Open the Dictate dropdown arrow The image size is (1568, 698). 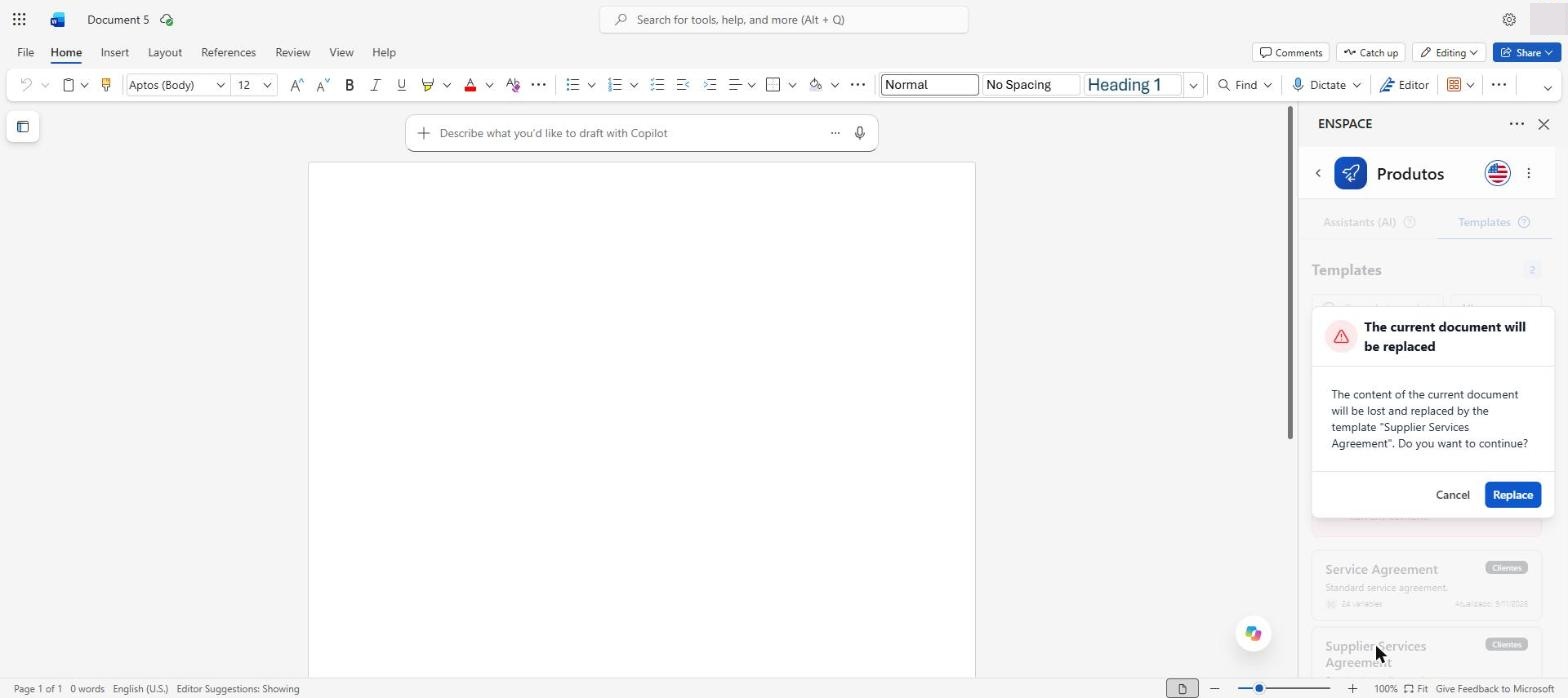[x=1357, y=85]
